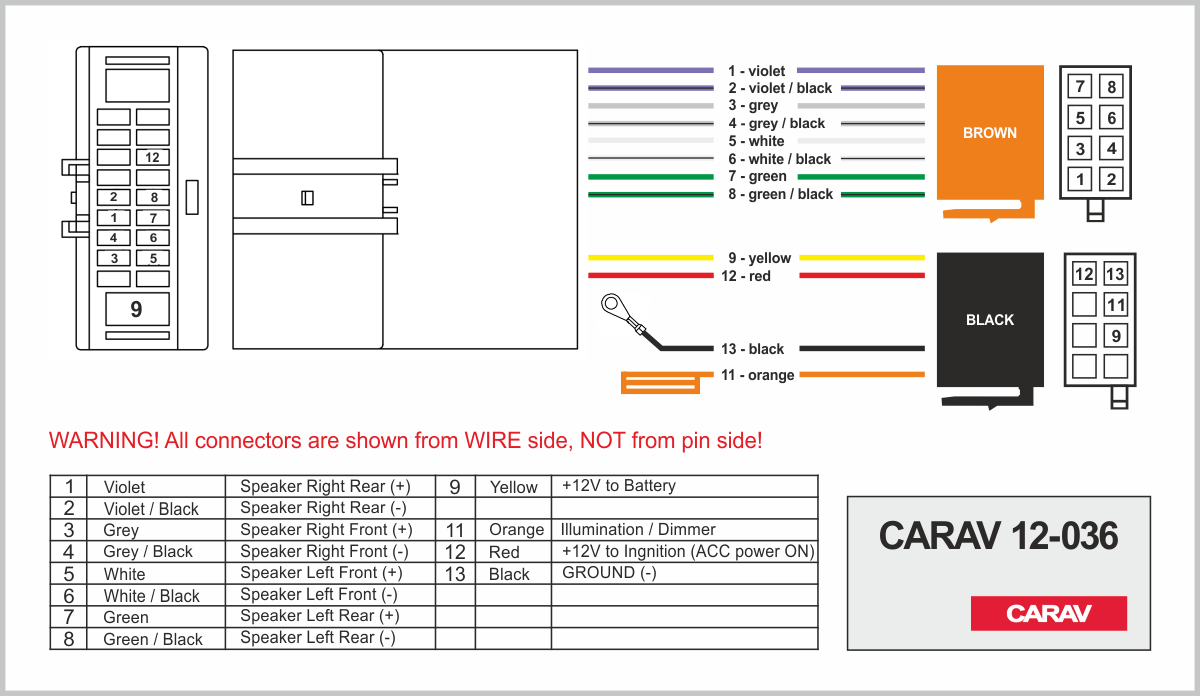Click the CARAV 12-036 model title

click(x=998, y=537)
